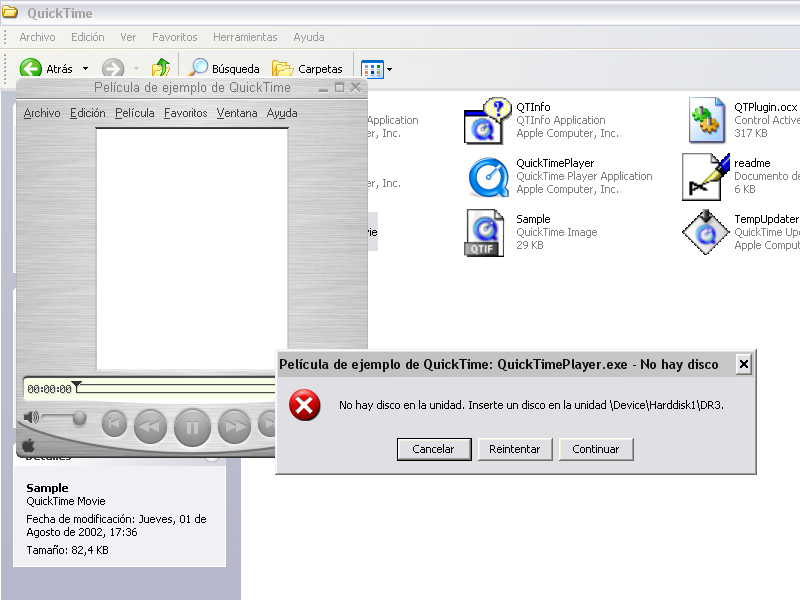Open the Película menu in QuickTime player
Viewport: 800px width, 600px height.
tap(135, 113)
